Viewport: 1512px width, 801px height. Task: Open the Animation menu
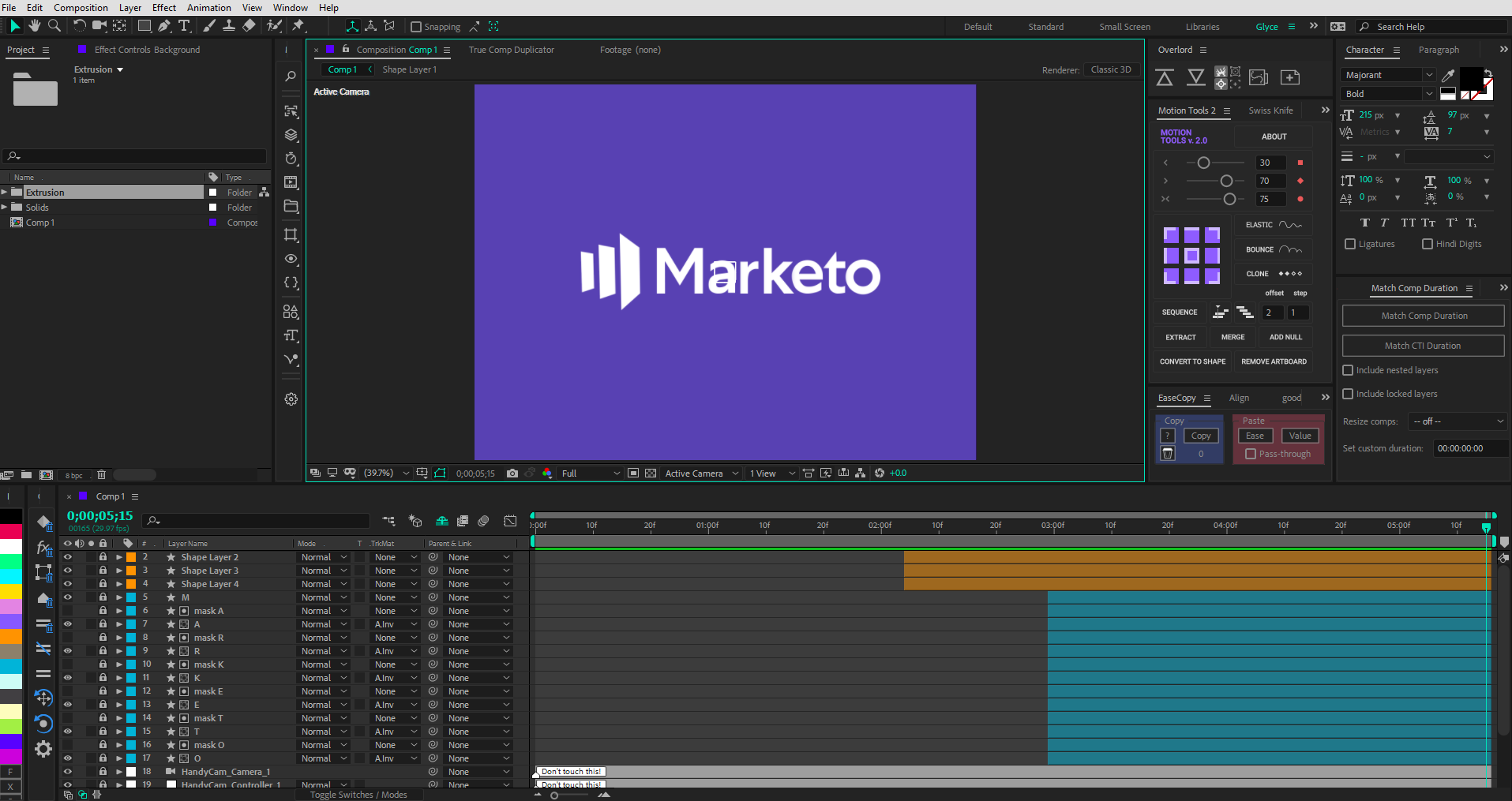pyautogui.click(x=209, y=8)
